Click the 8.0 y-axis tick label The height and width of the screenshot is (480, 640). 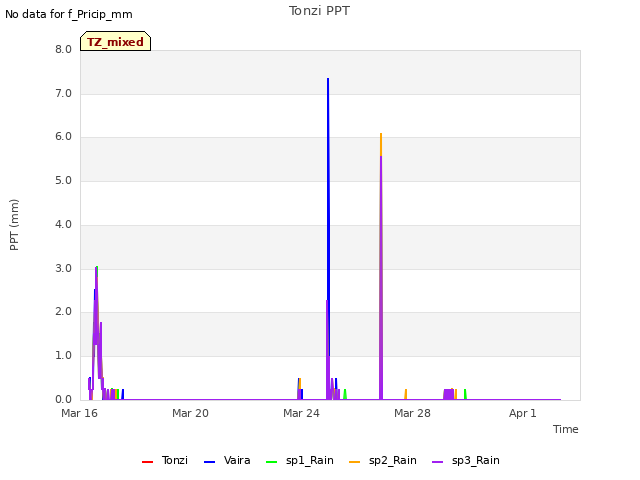[x=63, y=49]
